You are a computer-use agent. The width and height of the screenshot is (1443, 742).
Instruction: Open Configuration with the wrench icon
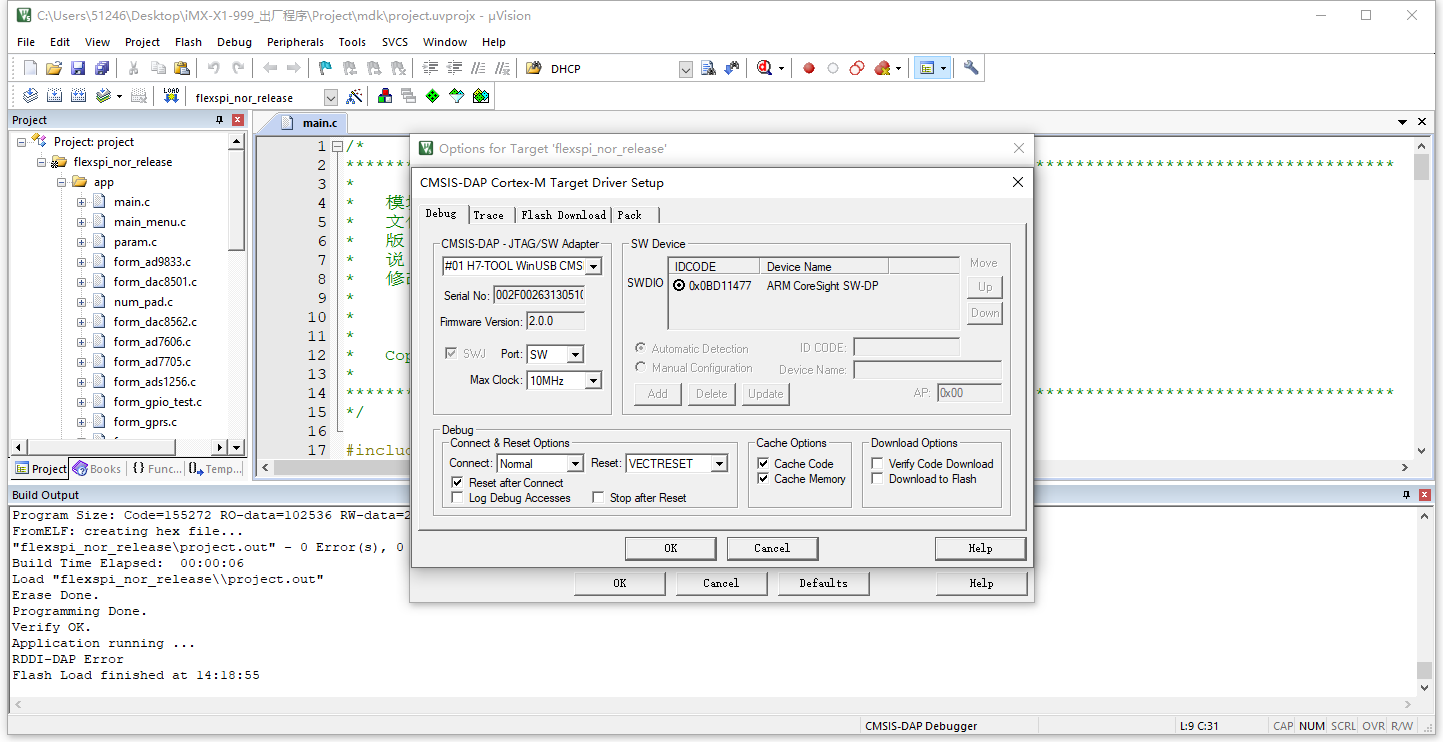click(970, 68)
